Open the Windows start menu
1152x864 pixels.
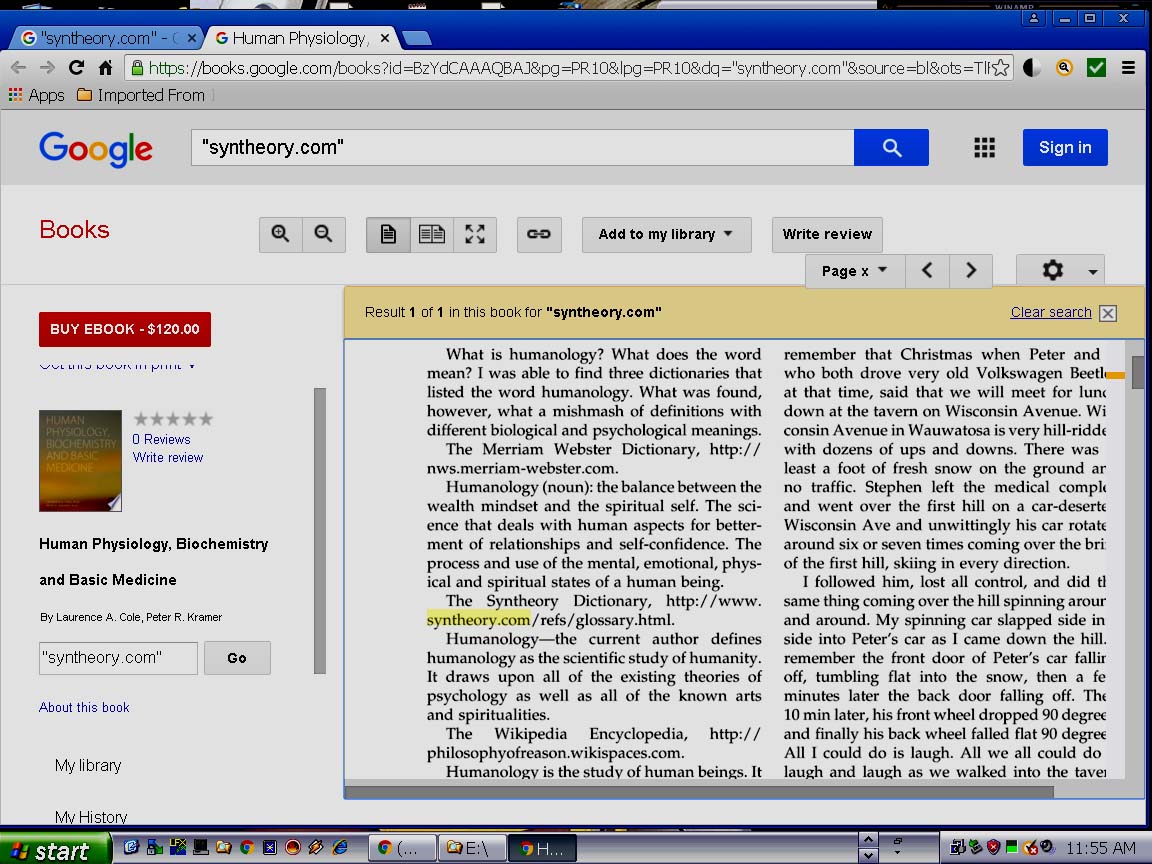(54, 850)
